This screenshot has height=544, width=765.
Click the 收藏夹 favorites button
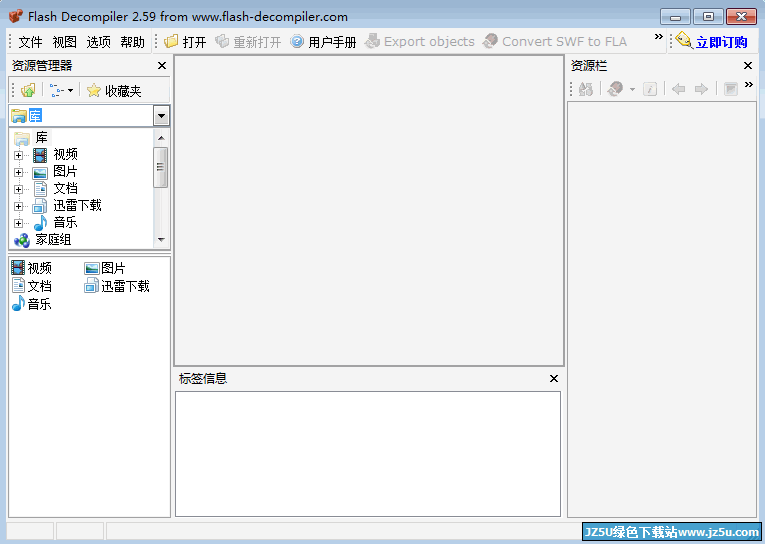click(114, 91)
